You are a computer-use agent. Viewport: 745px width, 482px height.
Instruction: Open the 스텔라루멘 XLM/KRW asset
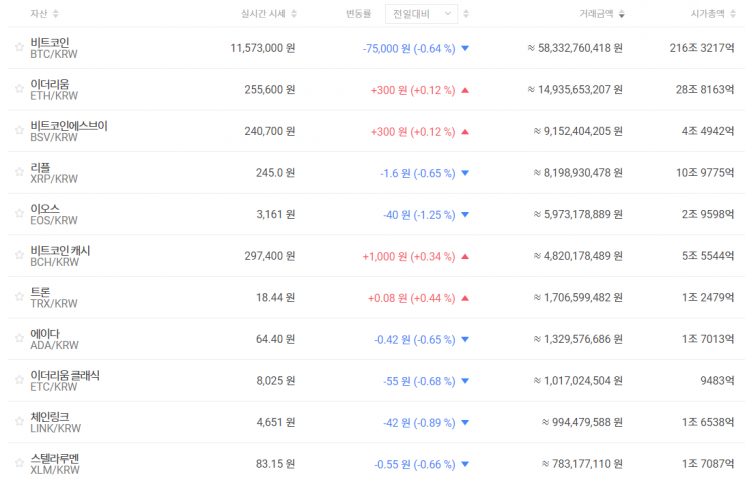click(x=55, y=464)
